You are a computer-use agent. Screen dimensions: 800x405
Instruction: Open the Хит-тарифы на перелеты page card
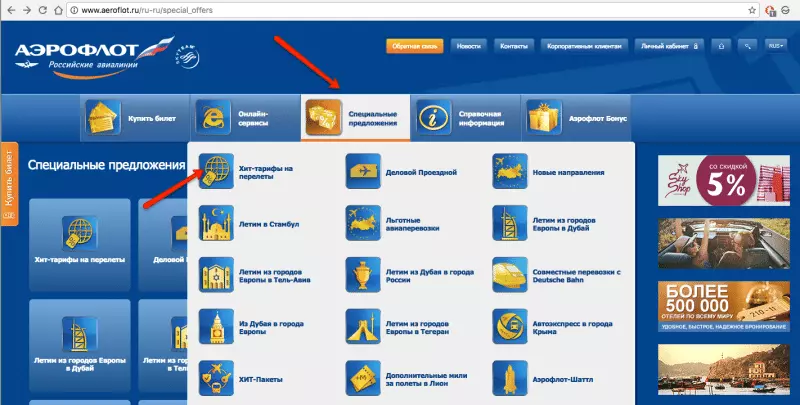(80, 245)
